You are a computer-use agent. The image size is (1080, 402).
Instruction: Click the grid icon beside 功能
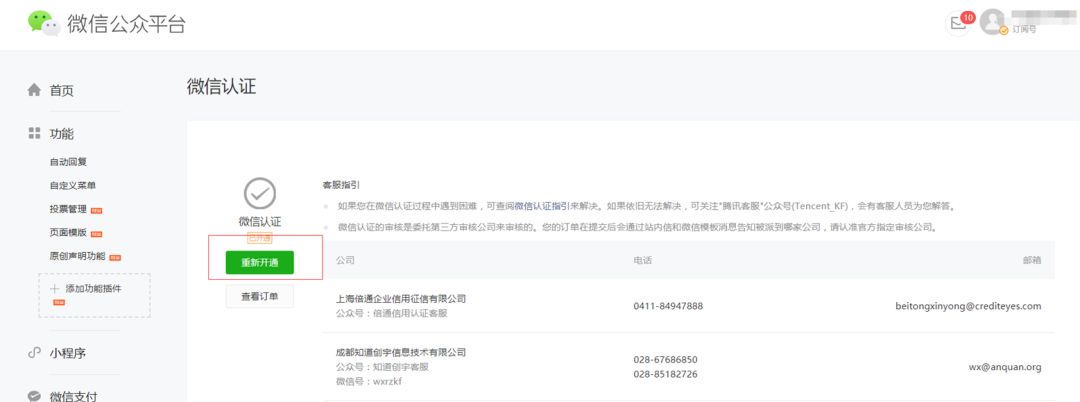[34, 133]
